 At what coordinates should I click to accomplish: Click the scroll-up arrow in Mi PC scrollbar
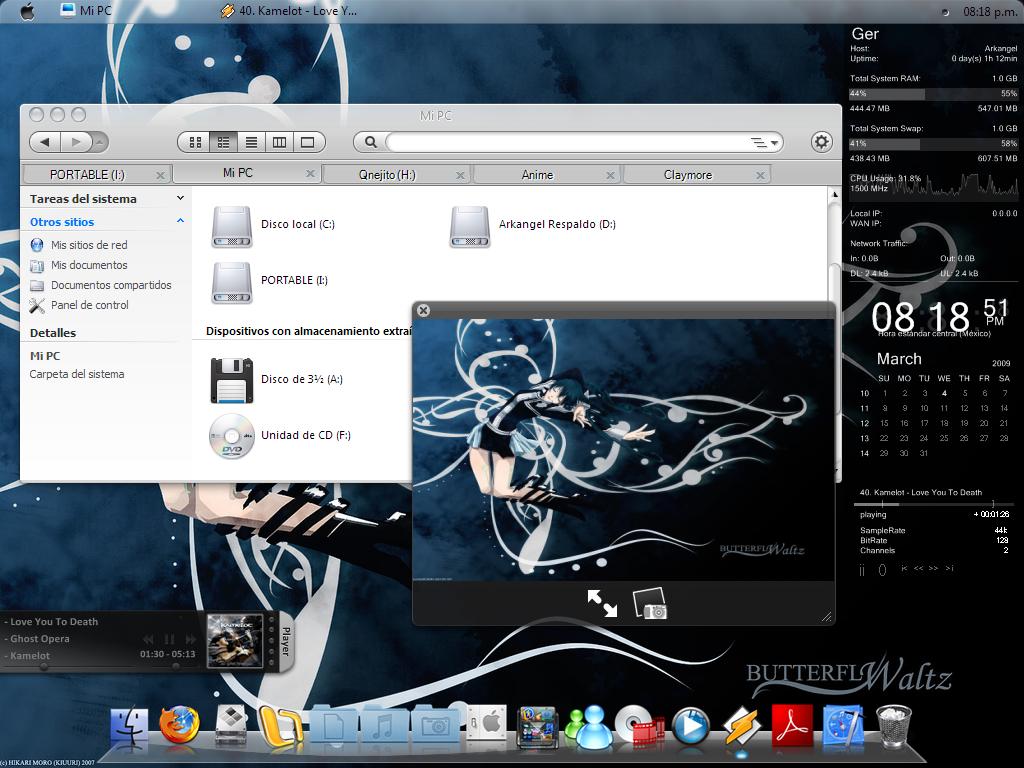(834, 195)
